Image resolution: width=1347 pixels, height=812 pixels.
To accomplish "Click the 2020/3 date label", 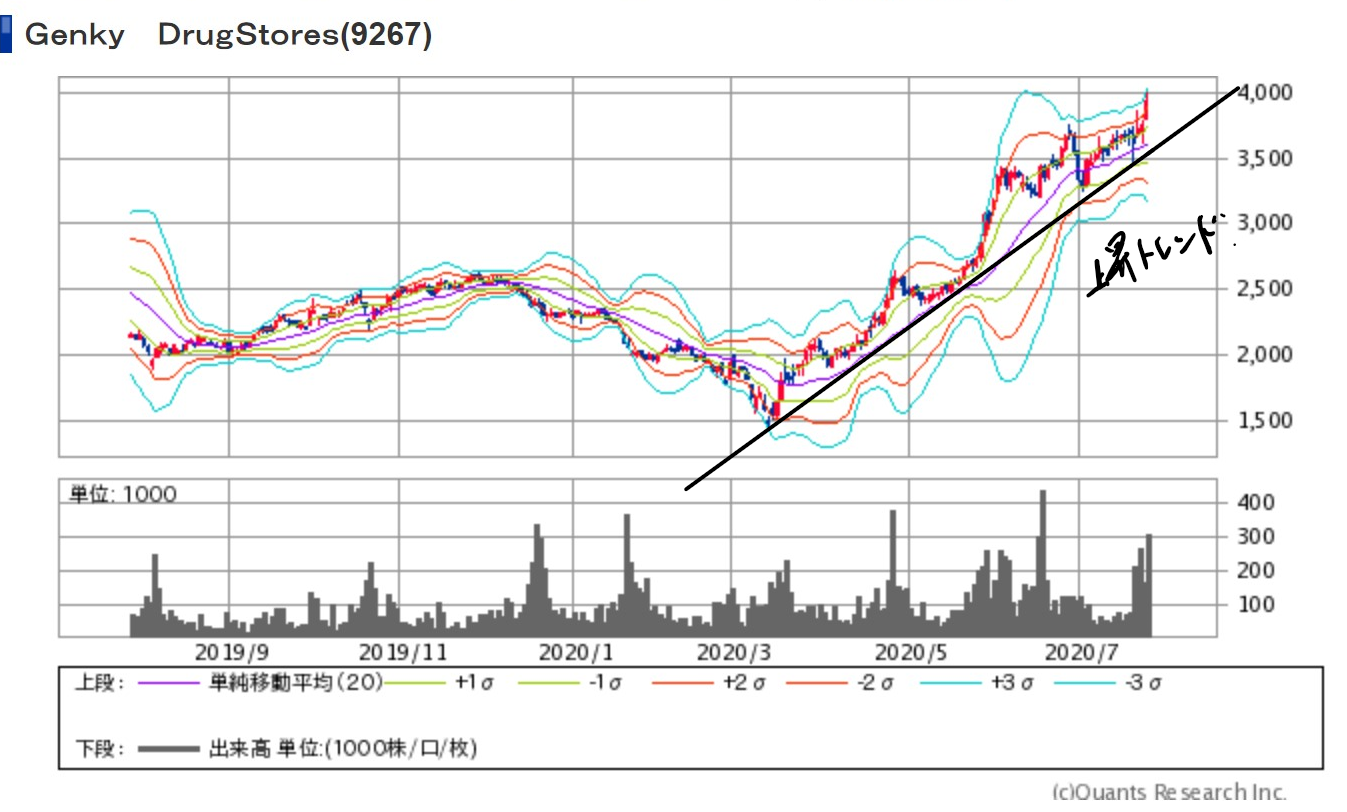I will click(x=734, y=652).
